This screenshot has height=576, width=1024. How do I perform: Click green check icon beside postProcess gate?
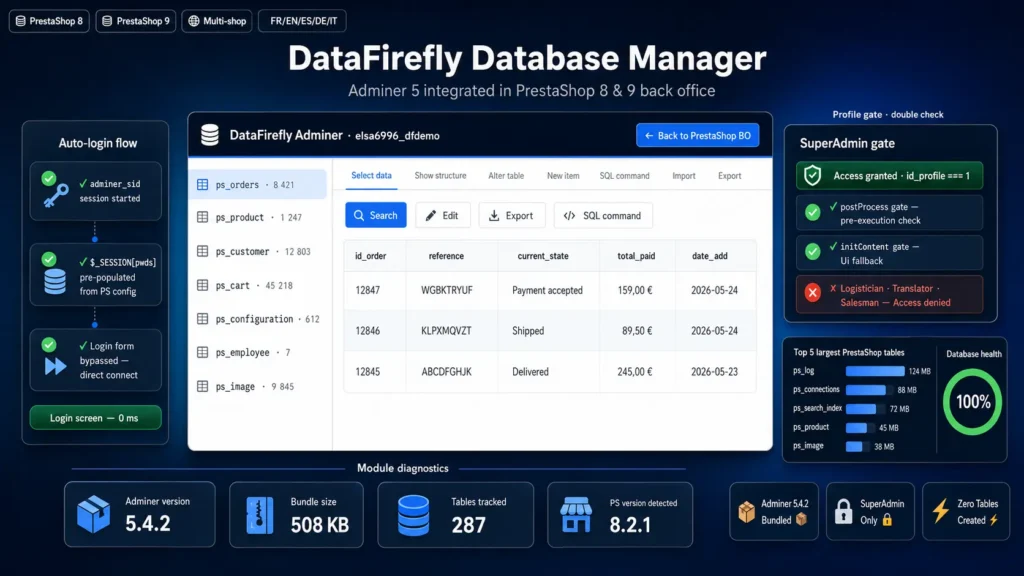click(x=812, y=212)
